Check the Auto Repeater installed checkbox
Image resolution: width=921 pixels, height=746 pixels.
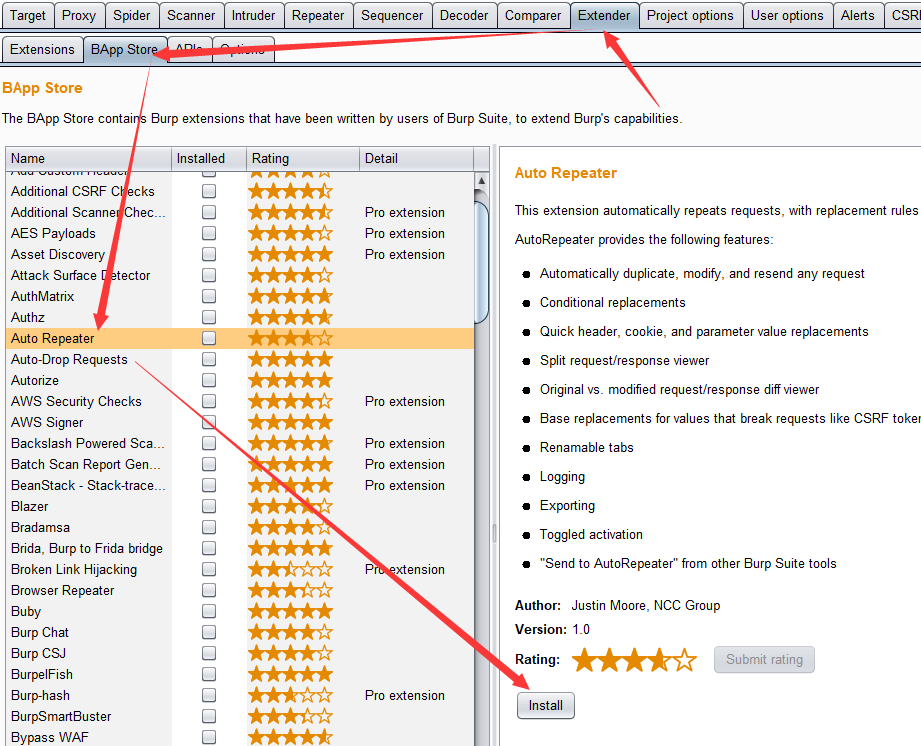(x=209, y=338)
